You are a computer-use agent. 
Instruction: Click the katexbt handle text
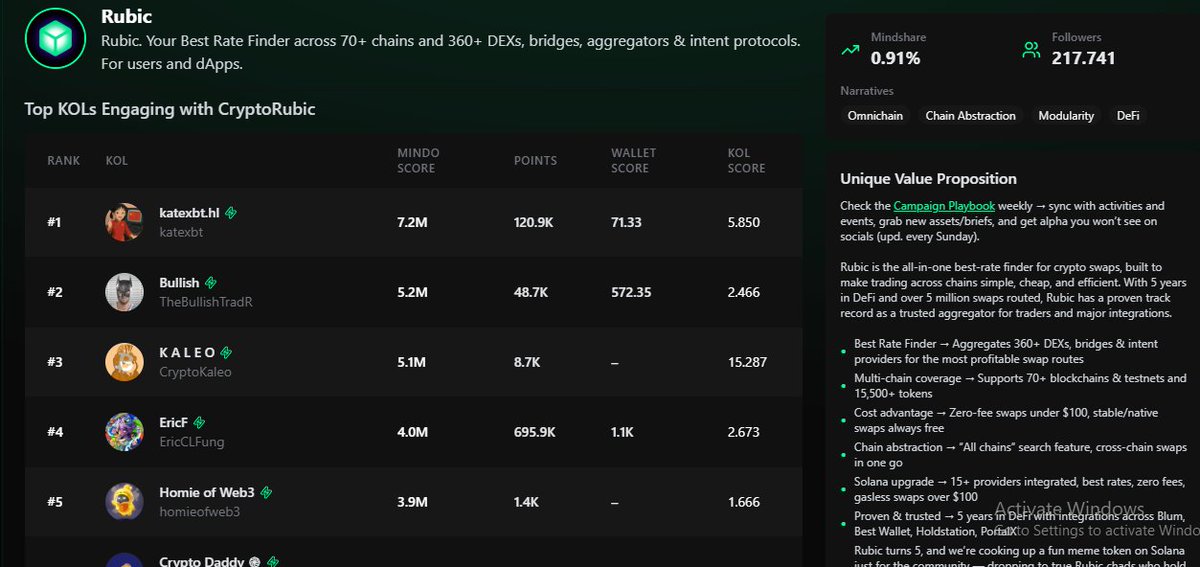tap(181, 232)
